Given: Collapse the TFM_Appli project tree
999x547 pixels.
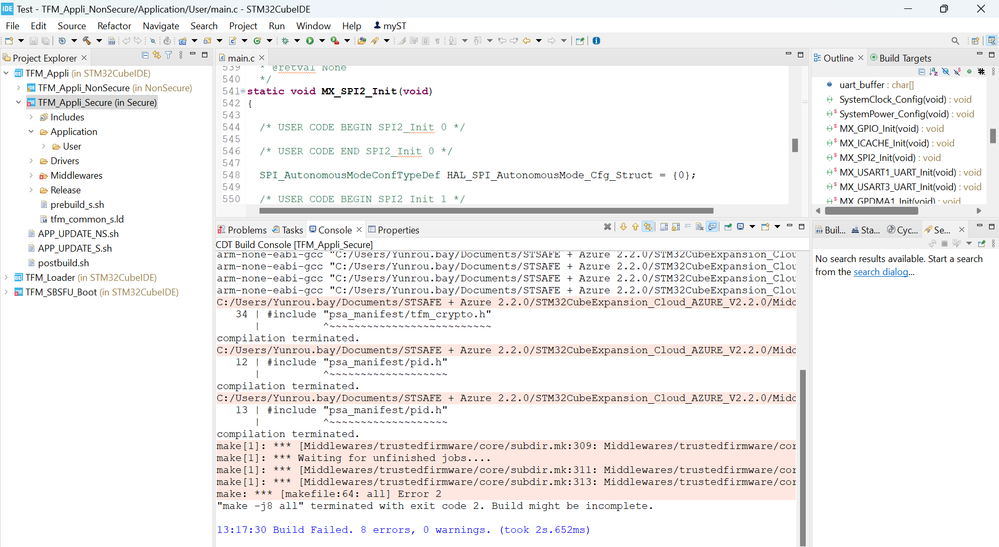Looking at the screenshot, I should click(x=6, y=73).
